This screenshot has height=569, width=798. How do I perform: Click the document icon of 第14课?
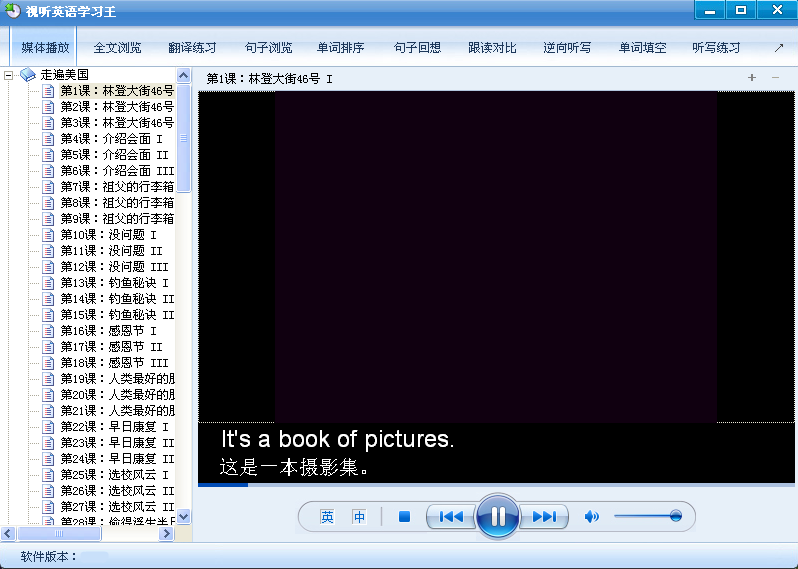tap(48, 299)
